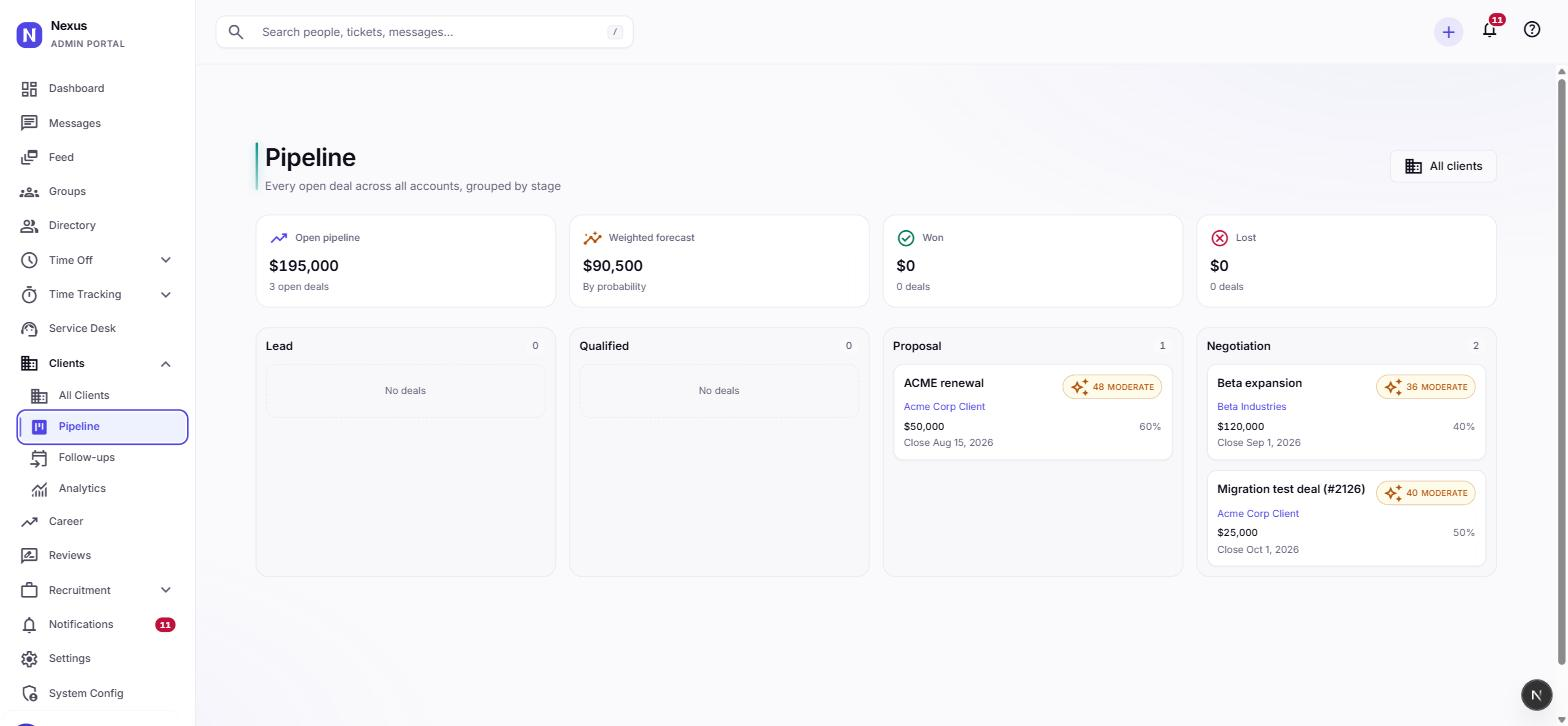Click the Time Off clock icon

(29, 260)
